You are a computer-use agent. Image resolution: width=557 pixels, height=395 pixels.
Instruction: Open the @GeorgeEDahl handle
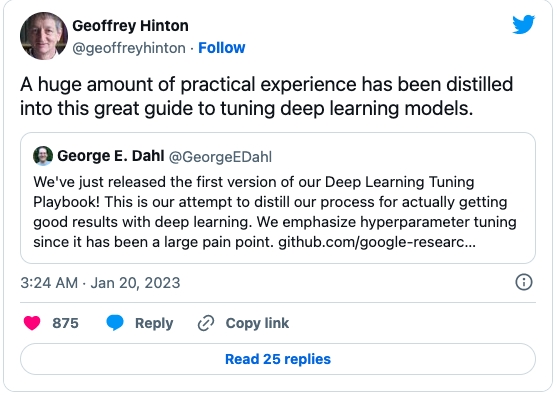coord(220,157)
